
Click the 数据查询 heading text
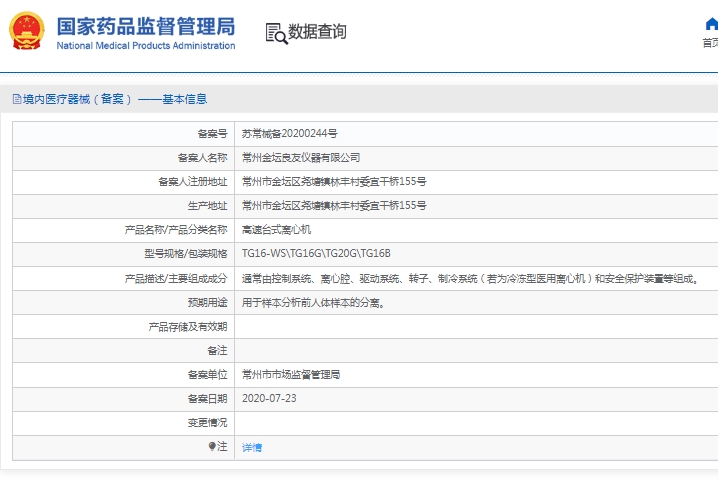pos(317,32)
